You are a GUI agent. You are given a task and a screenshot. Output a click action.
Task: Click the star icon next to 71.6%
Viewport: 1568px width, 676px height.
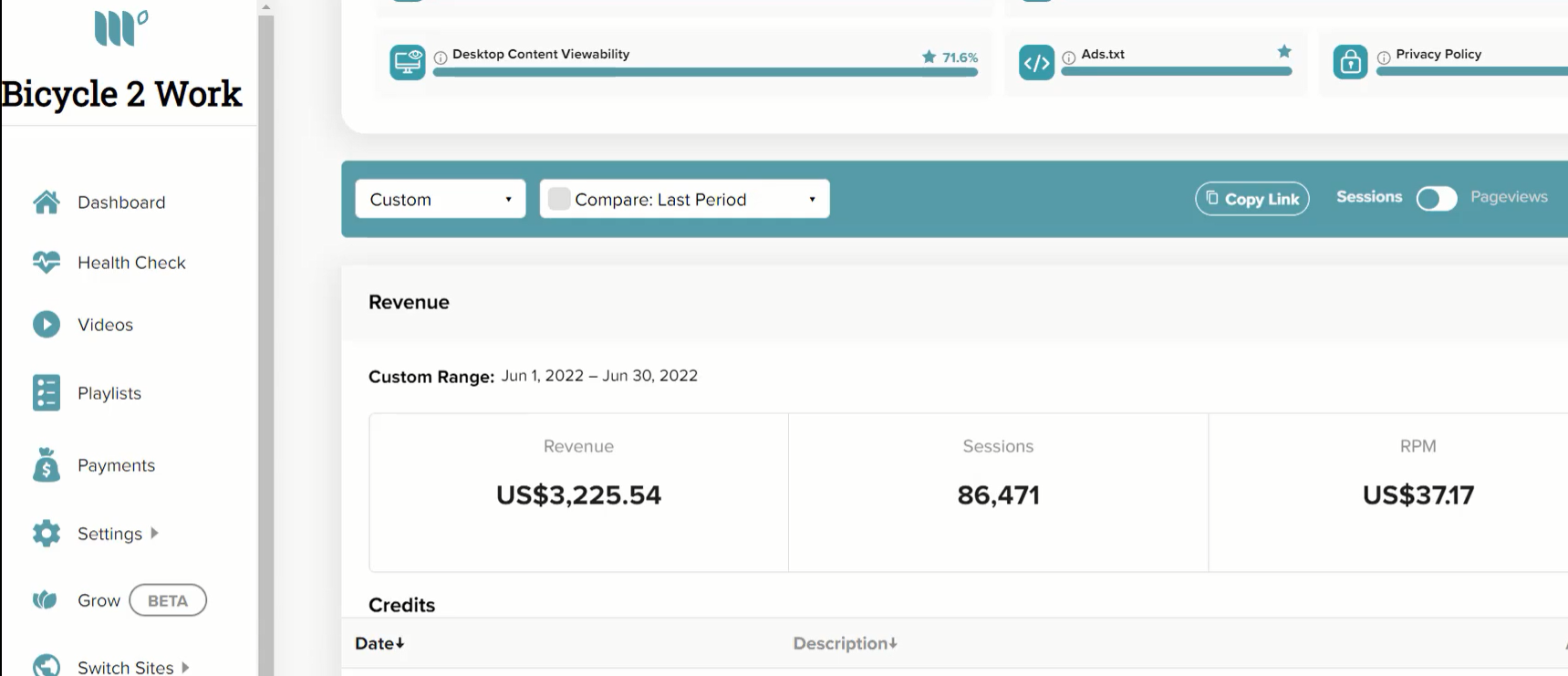pos(929,57)
